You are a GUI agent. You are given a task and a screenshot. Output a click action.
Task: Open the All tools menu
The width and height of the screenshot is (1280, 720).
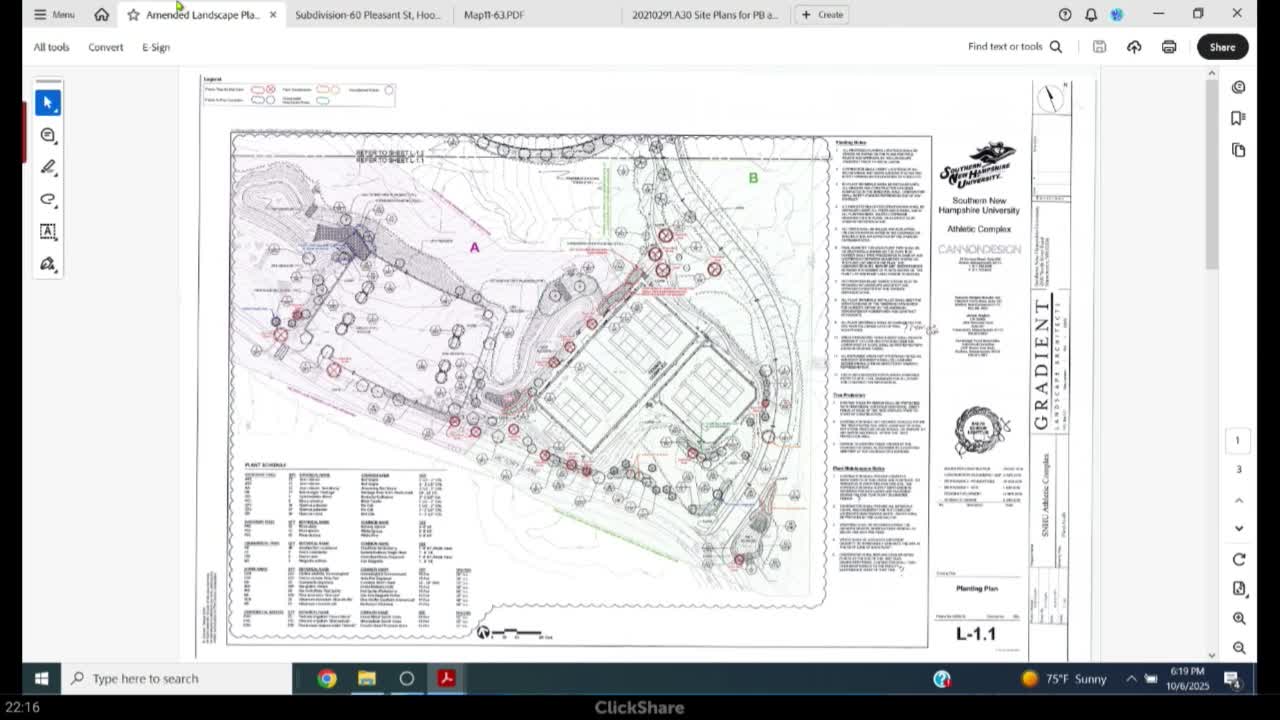click(51, 47)
